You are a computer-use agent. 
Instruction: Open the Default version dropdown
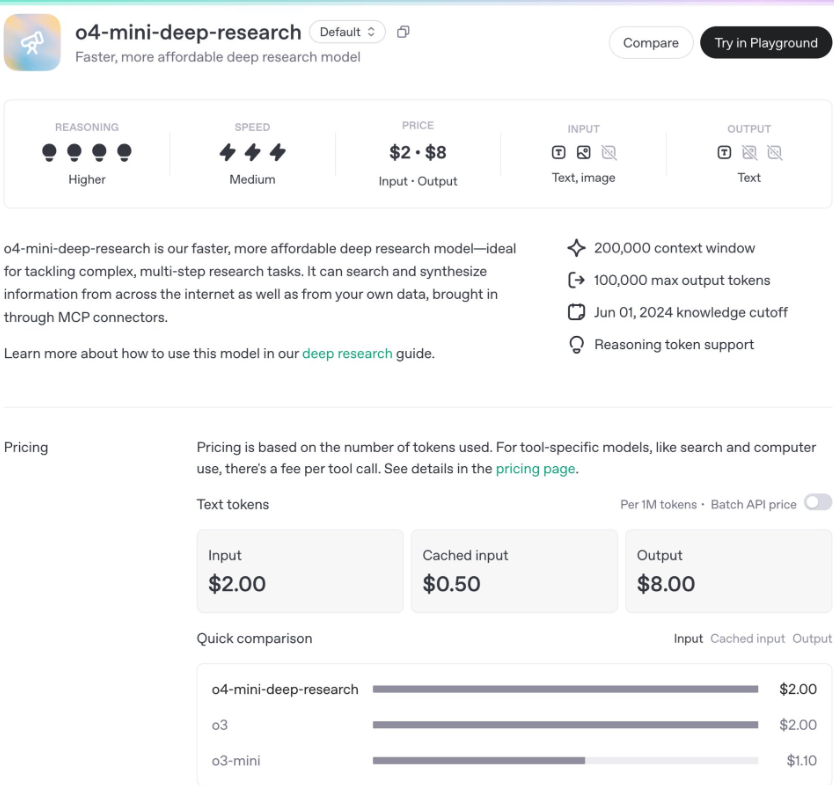coord(347,32)
